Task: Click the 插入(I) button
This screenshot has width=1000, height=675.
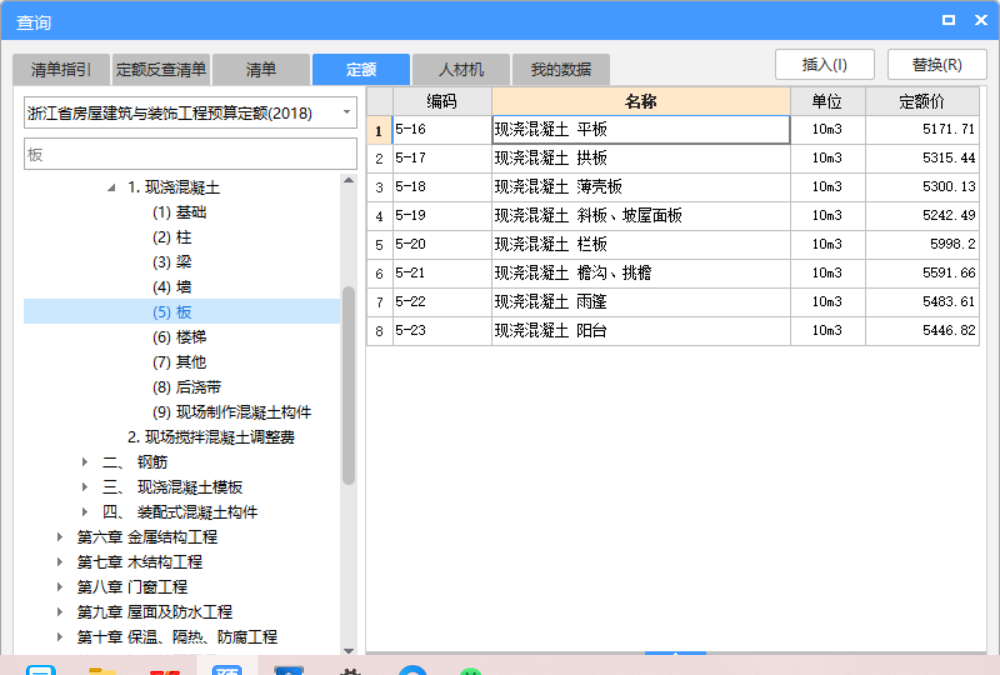Action: pyautogui.click(x=825, y=65)
